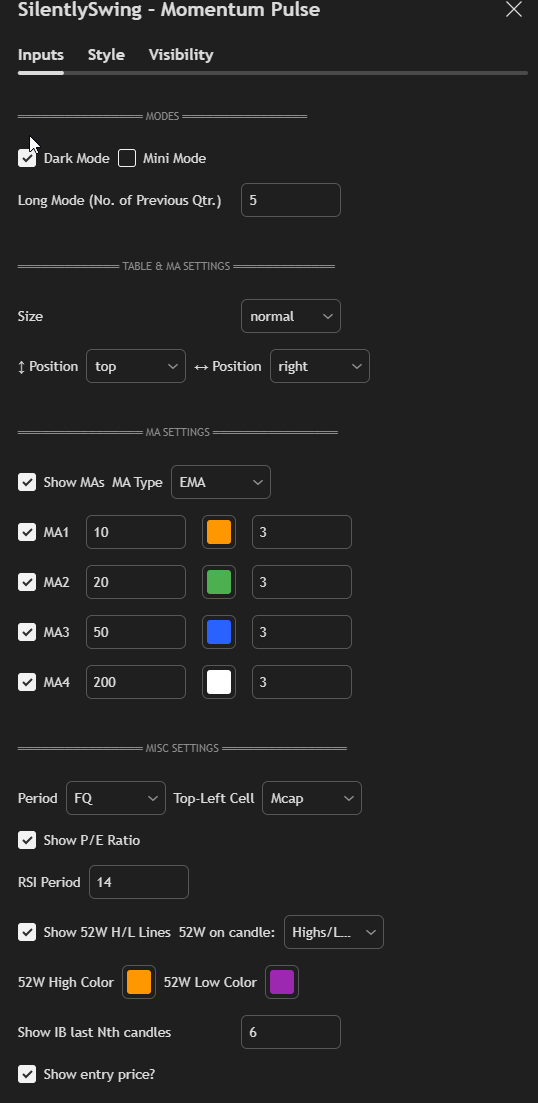
Task: Open the blue MA3 color swatch
Action: pyautogui.click(x=219, y=632)
